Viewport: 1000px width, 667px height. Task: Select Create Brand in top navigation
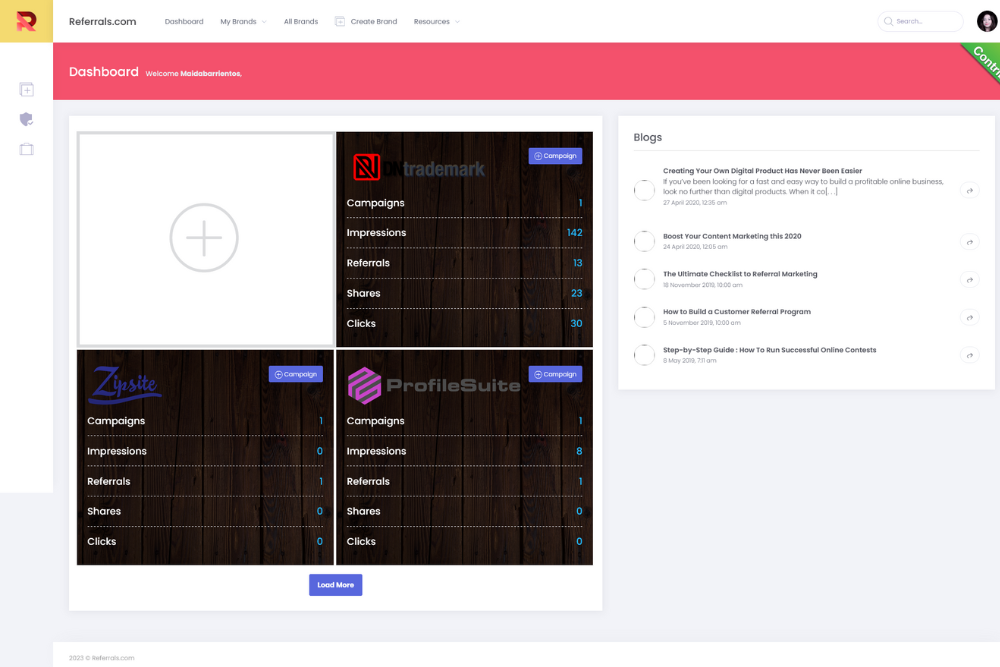(366, 21)
